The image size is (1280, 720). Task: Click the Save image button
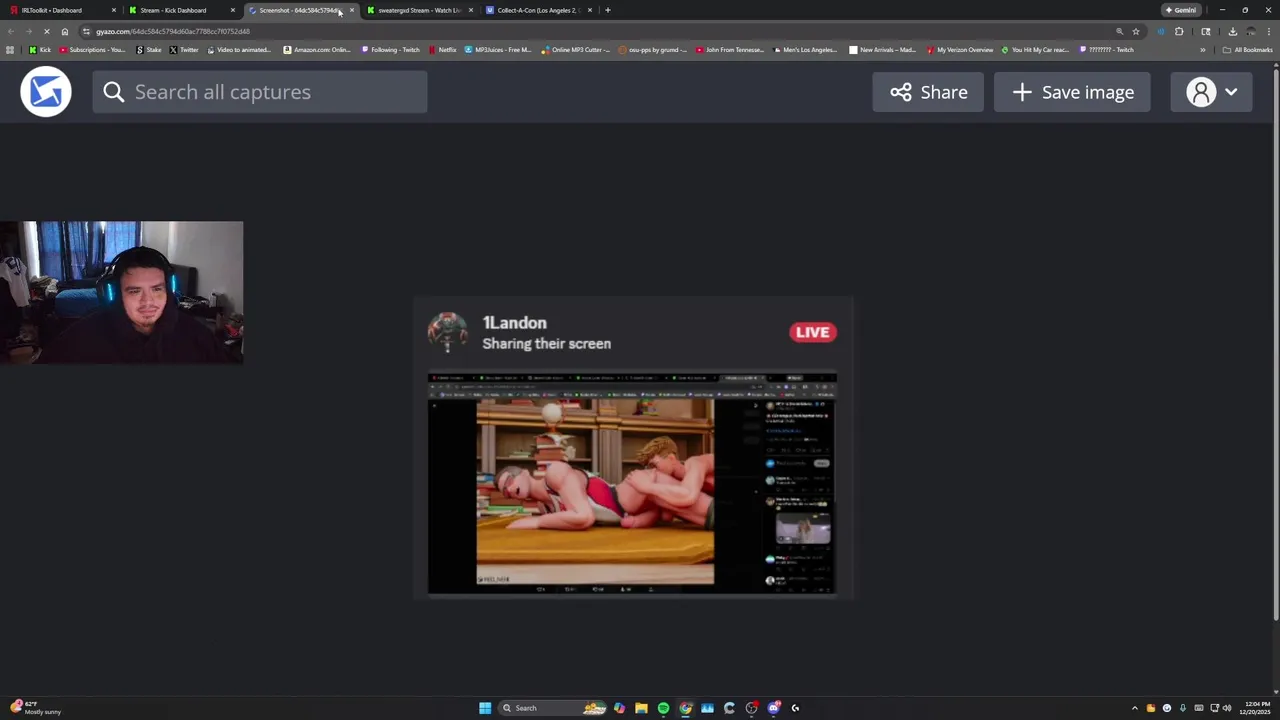pyautogui.click(x=1072, y=92)
